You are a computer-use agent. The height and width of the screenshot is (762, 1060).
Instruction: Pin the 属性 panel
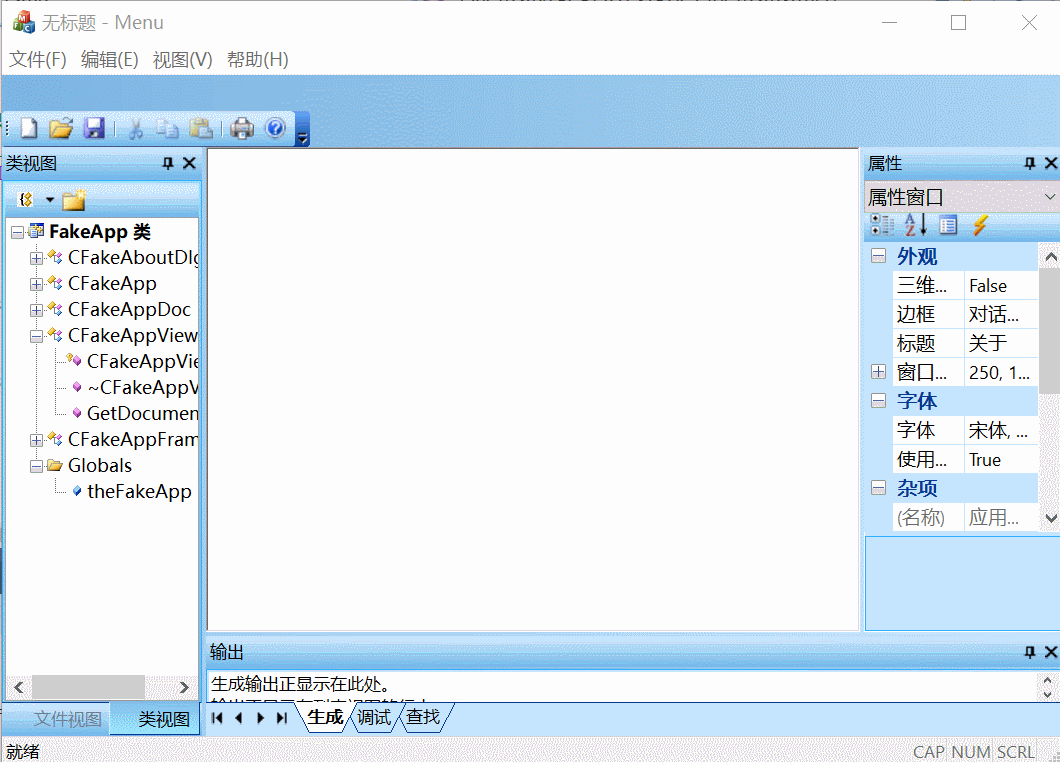point(1030,163)
